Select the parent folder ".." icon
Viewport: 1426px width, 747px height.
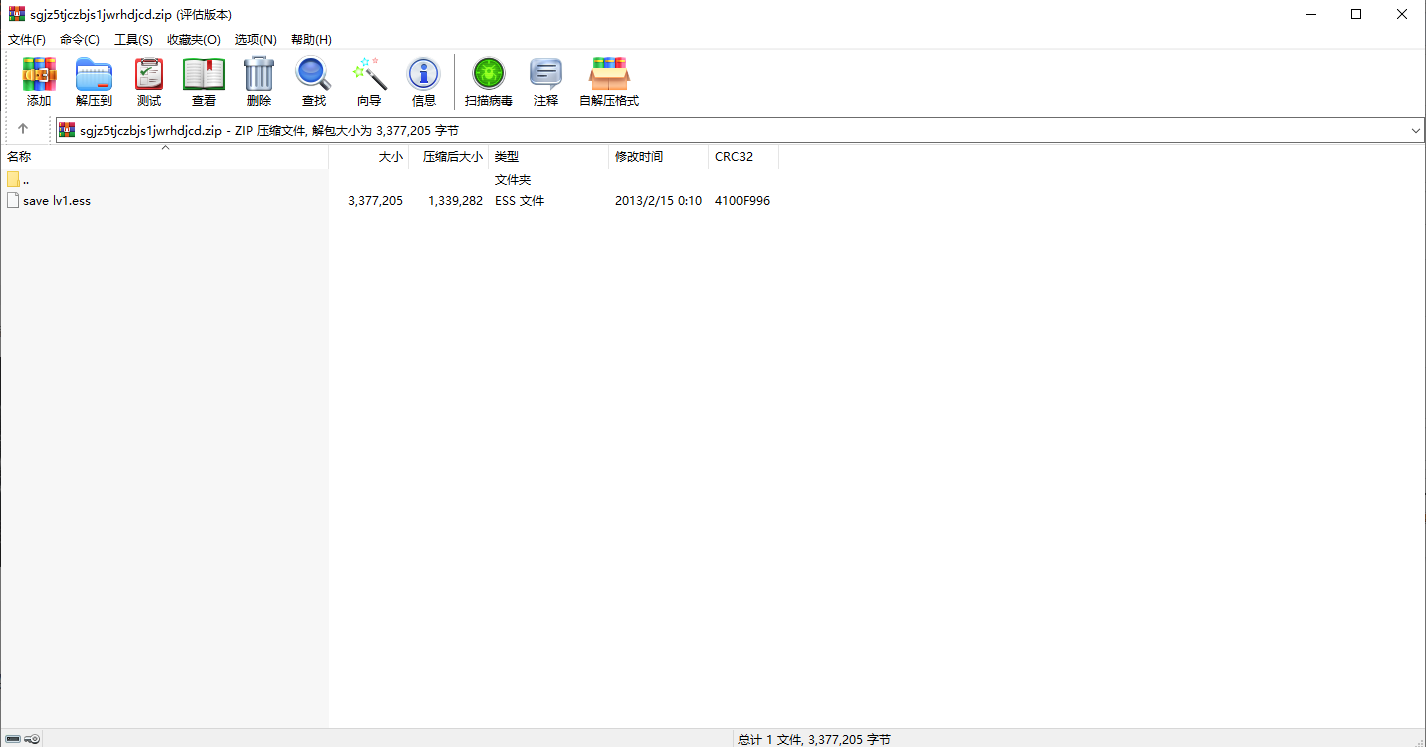[13, 179]
